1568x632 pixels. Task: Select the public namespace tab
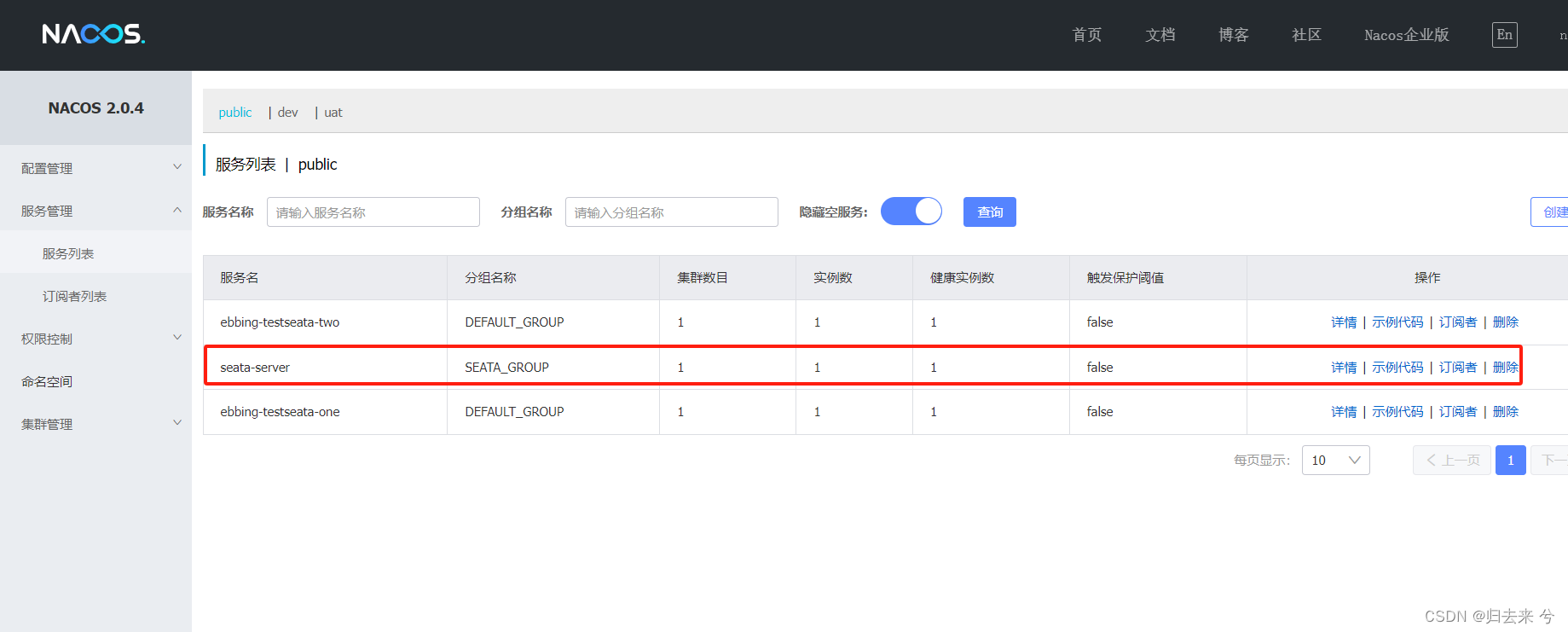tap(235, 113)
